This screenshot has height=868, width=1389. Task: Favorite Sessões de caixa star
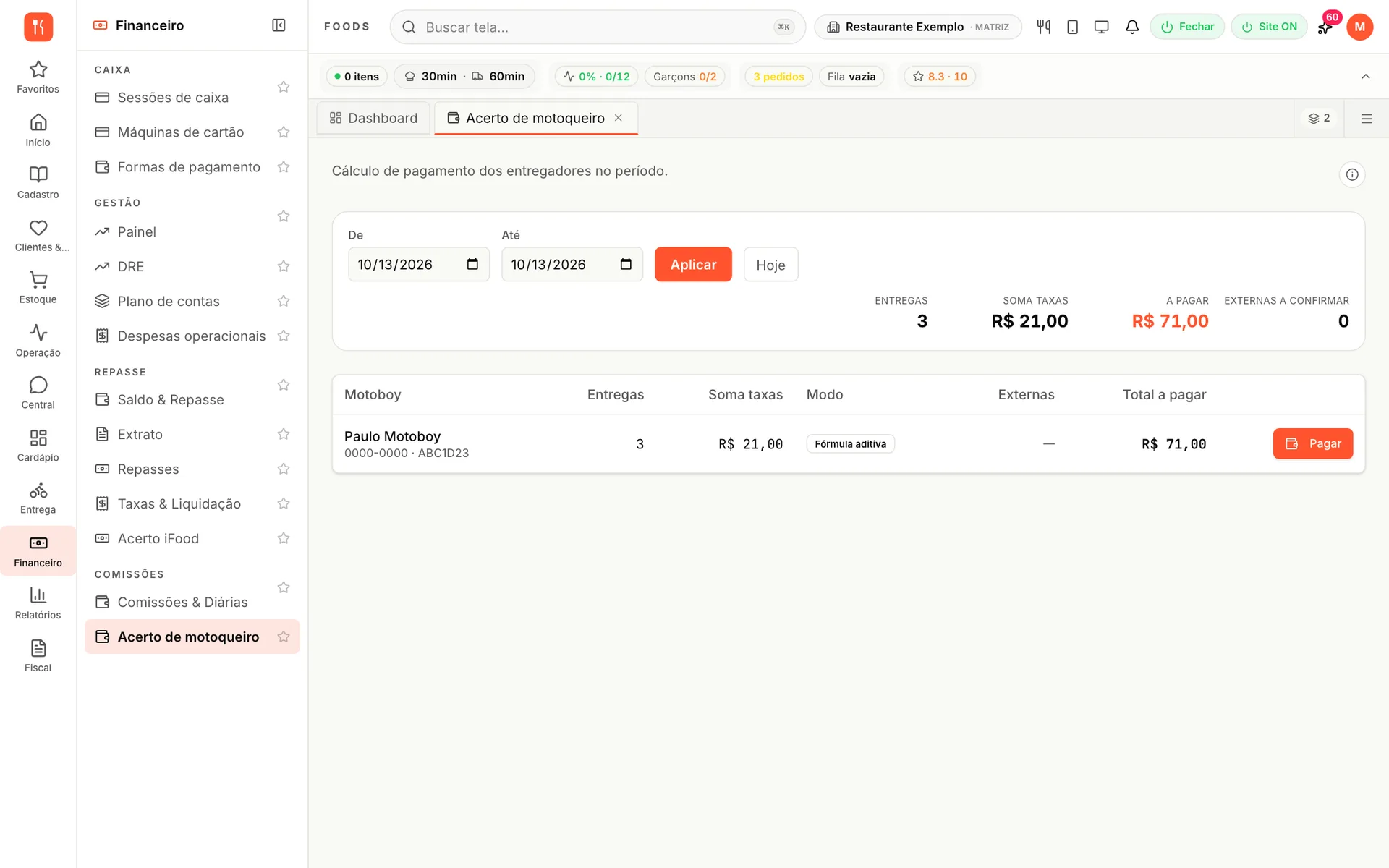pyautogui.click(x=284, y=87)
